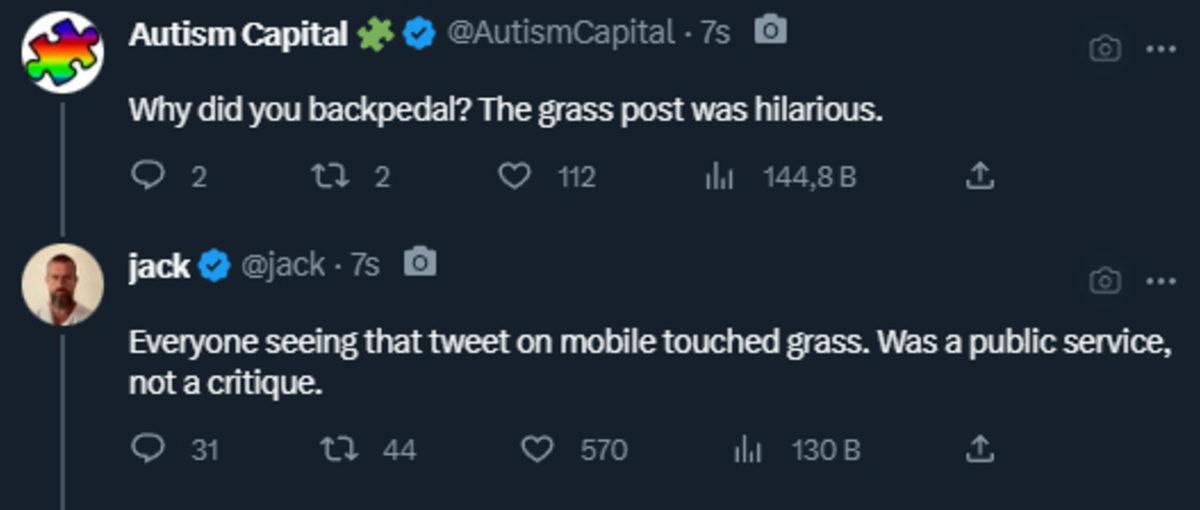Open Autism Capital profile picture
This screenshot has height=510, width=1200.
coord(63,52)
